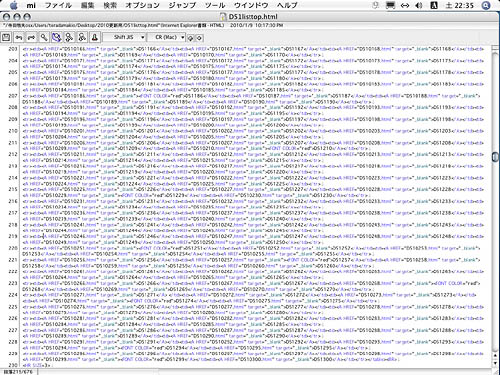Image resolution: width=500 pixels, height=375 pixels.
Task: Click the seventh toolbar icon before the stamp
Action: click(x=82, y=37)
